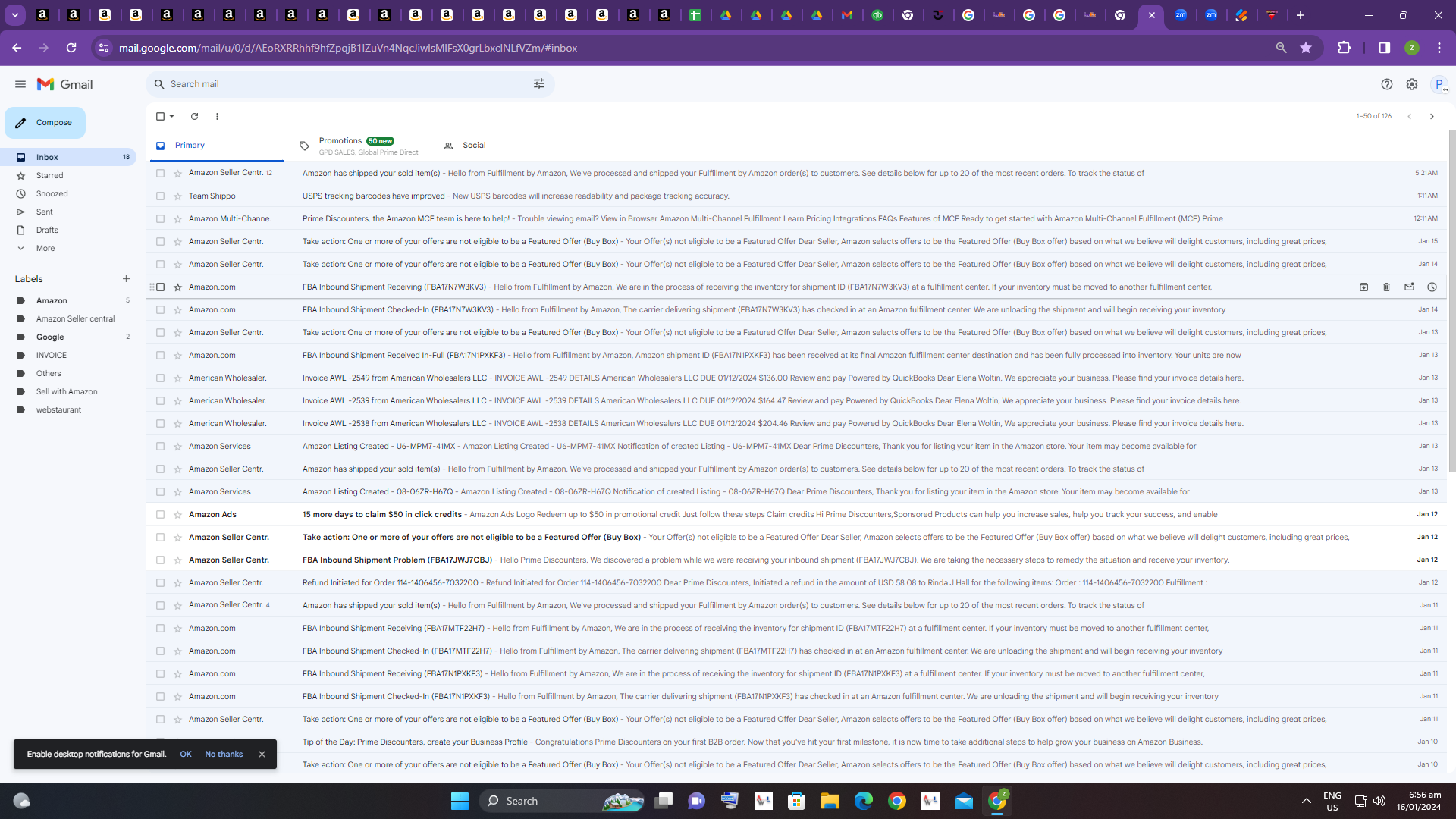1456x819 pixels.
Task: Snooze the FBA17N7W3KV3 Receiving email
Action: [x=1432, y=287]
